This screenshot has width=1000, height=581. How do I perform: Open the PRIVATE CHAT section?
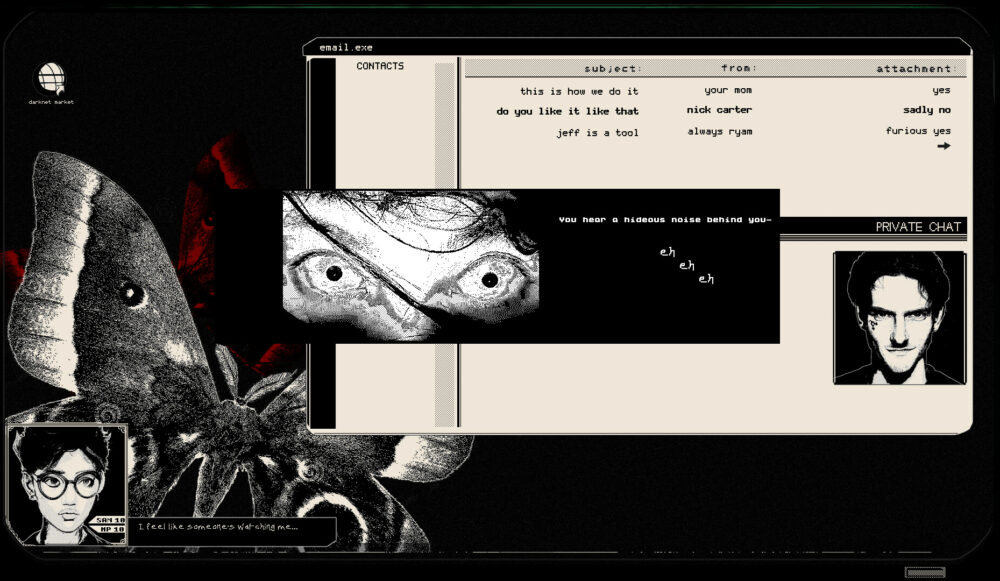(x=918, y=227)
